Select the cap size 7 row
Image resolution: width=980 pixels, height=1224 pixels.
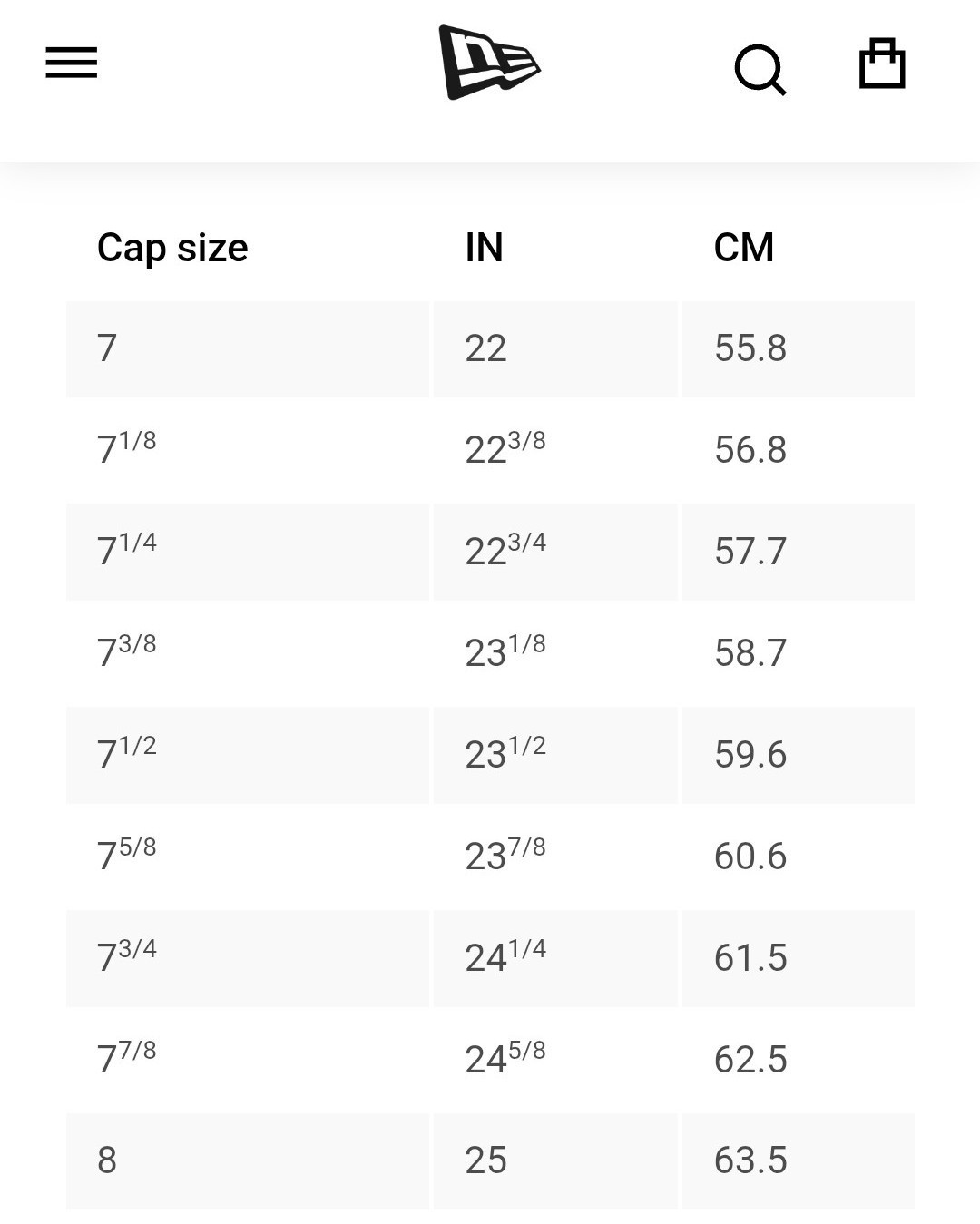coord(490,348)
